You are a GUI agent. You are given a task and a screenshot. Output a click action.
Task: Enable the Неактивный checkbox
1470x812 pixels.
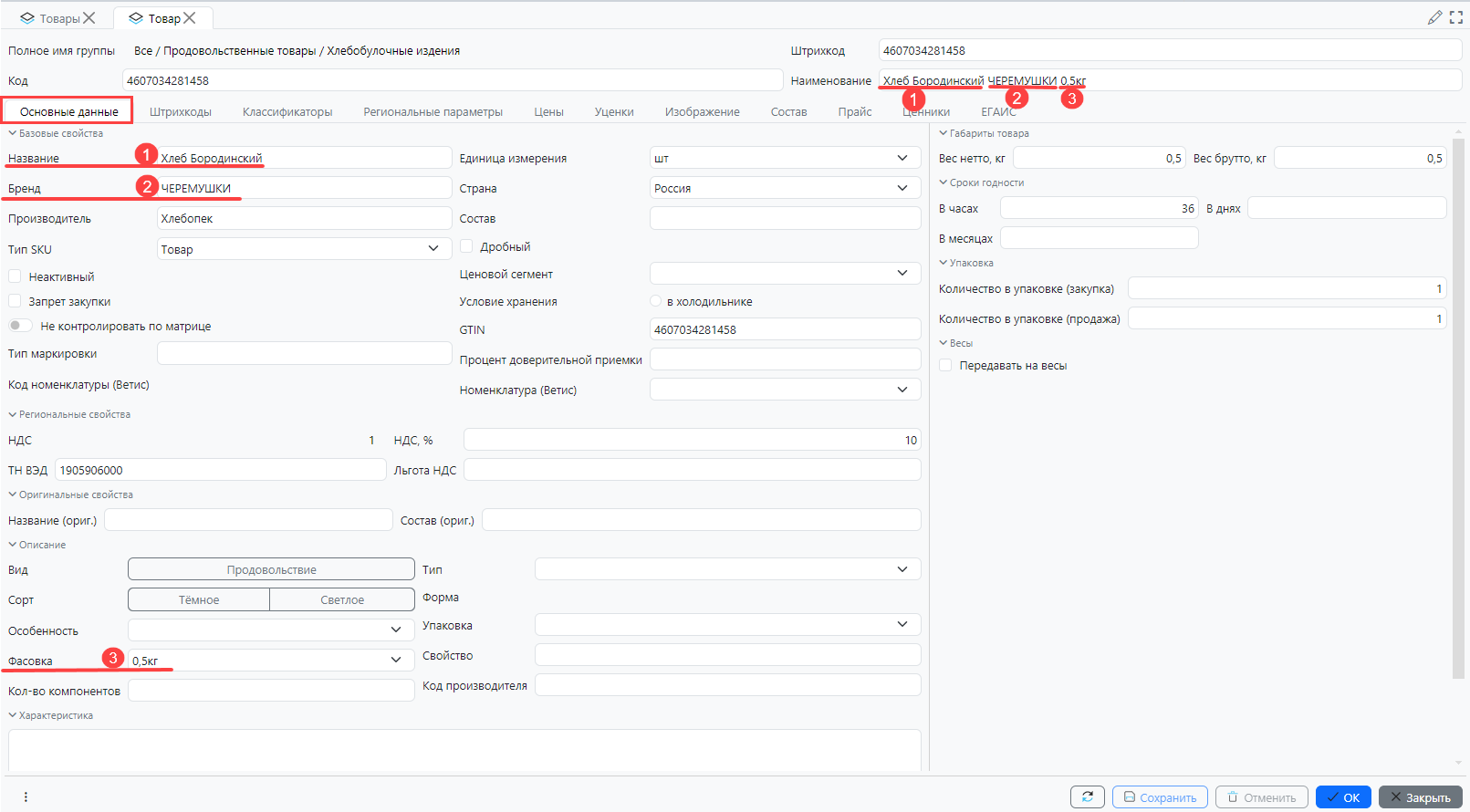15,276
